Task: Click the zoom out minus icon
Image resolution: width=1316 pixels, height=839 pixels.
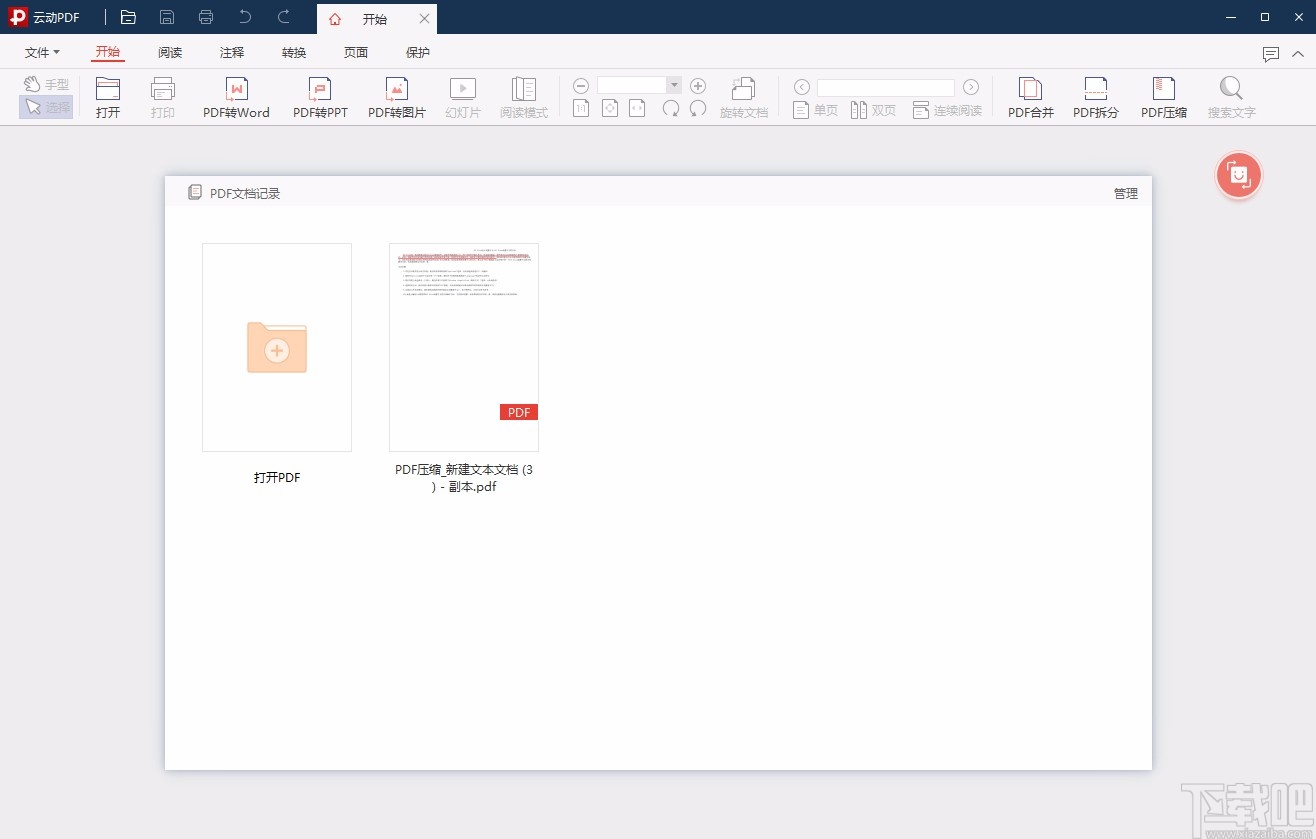Action: coord(581,86)
